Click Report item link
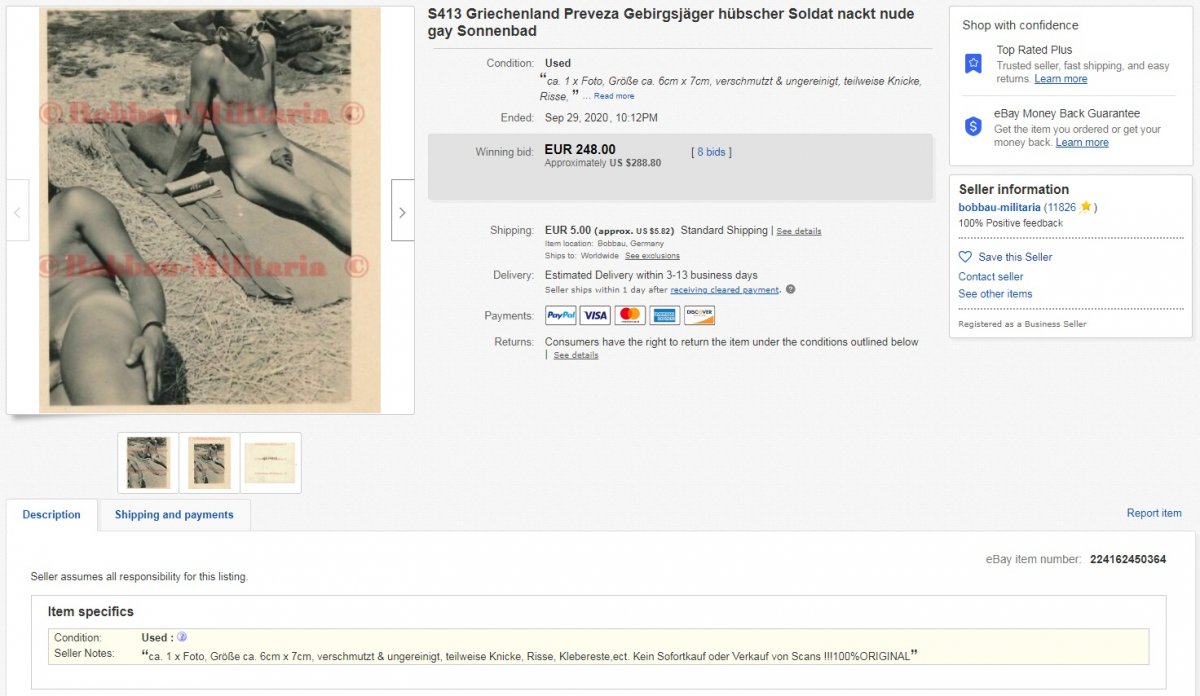Viewport: 1200px width, 696px height. click(x=1154, y=513)
